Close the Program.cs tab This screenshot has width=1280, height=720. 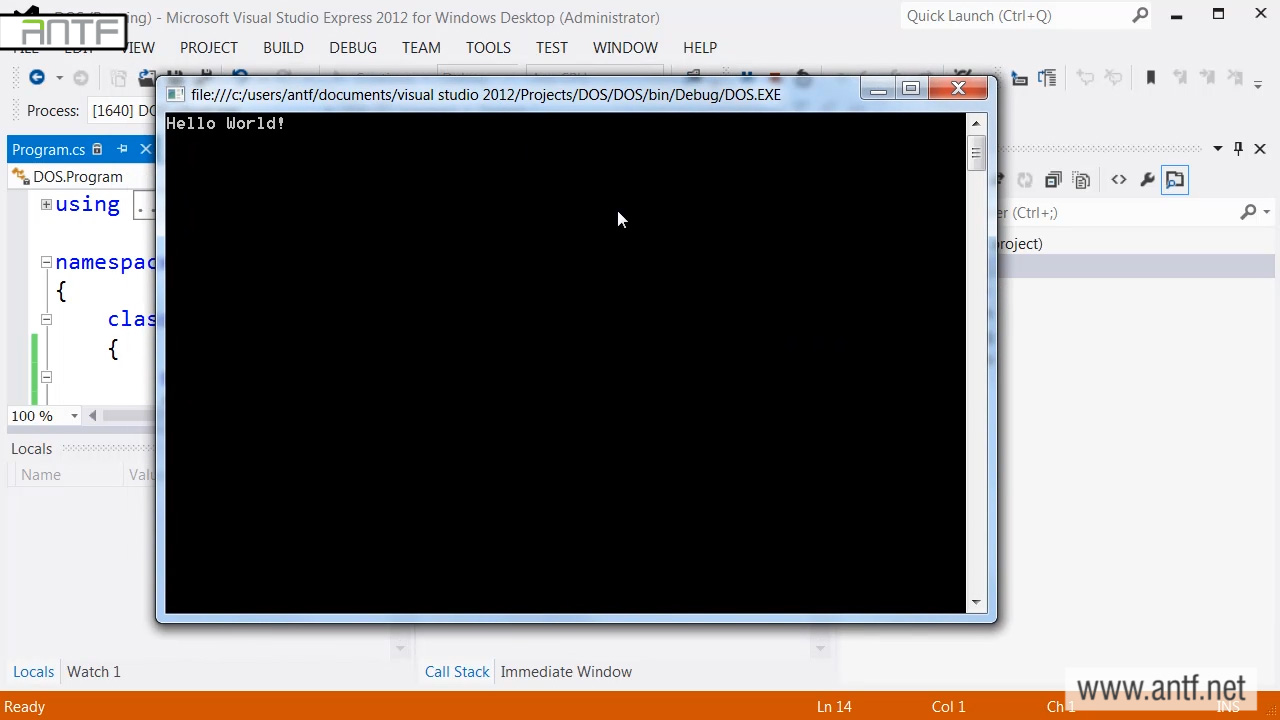145,149
